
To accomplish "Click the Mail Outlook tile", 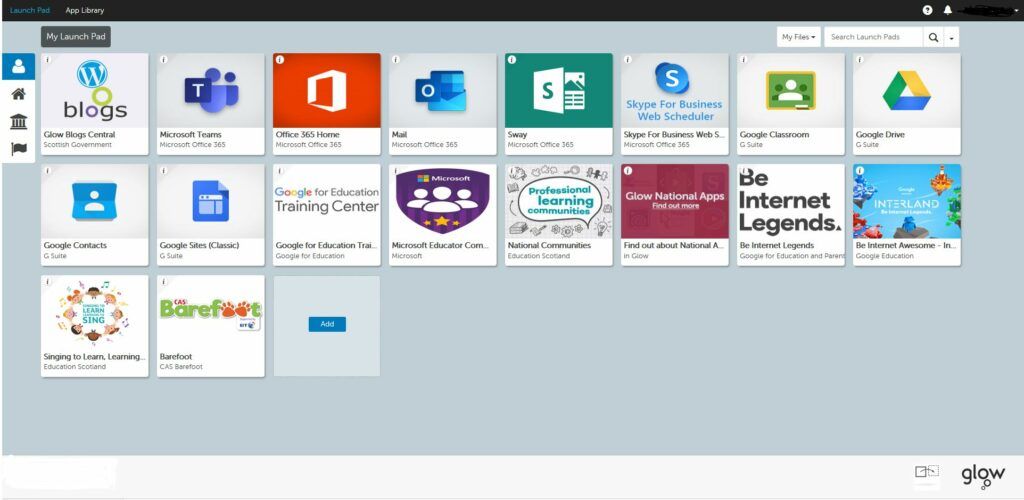I will (442, 91).
